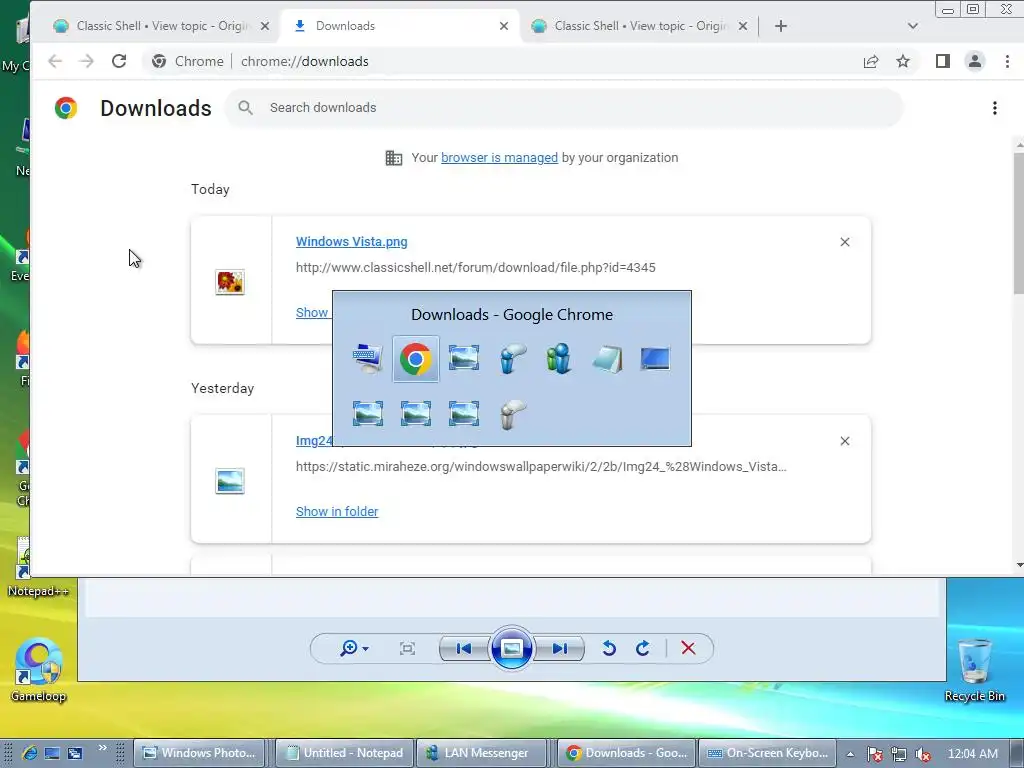Click Show Desktop quick launch icon
Screen dimensions: 1024x768
pos(52,753)
